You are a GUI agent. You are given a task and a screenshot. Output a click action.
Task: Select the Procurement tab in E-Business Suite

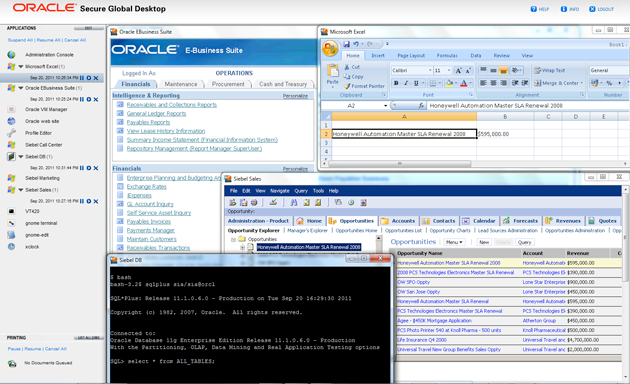228,84
